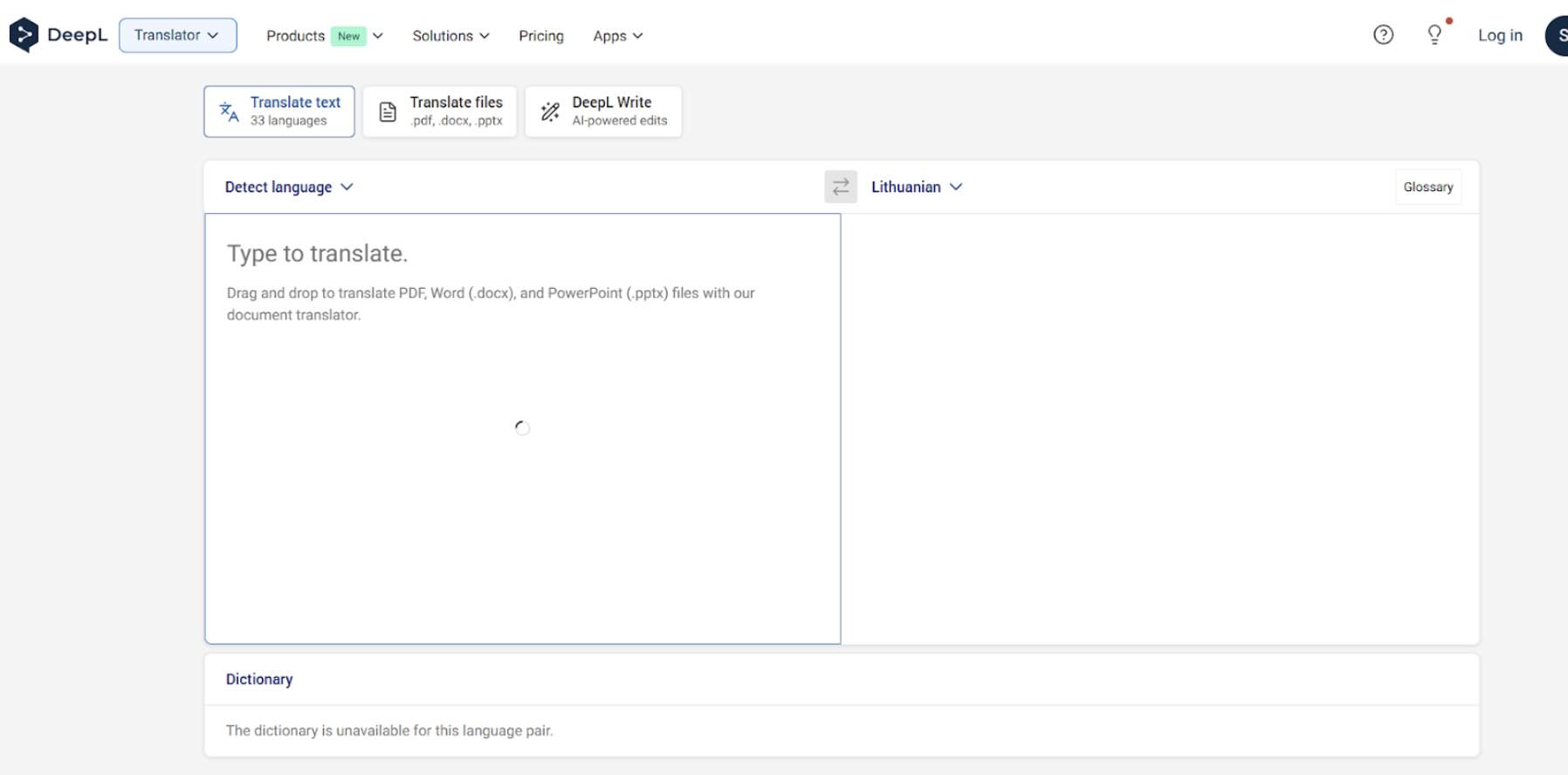
Task: Expand the Apps menu
Action: (617, 36)
